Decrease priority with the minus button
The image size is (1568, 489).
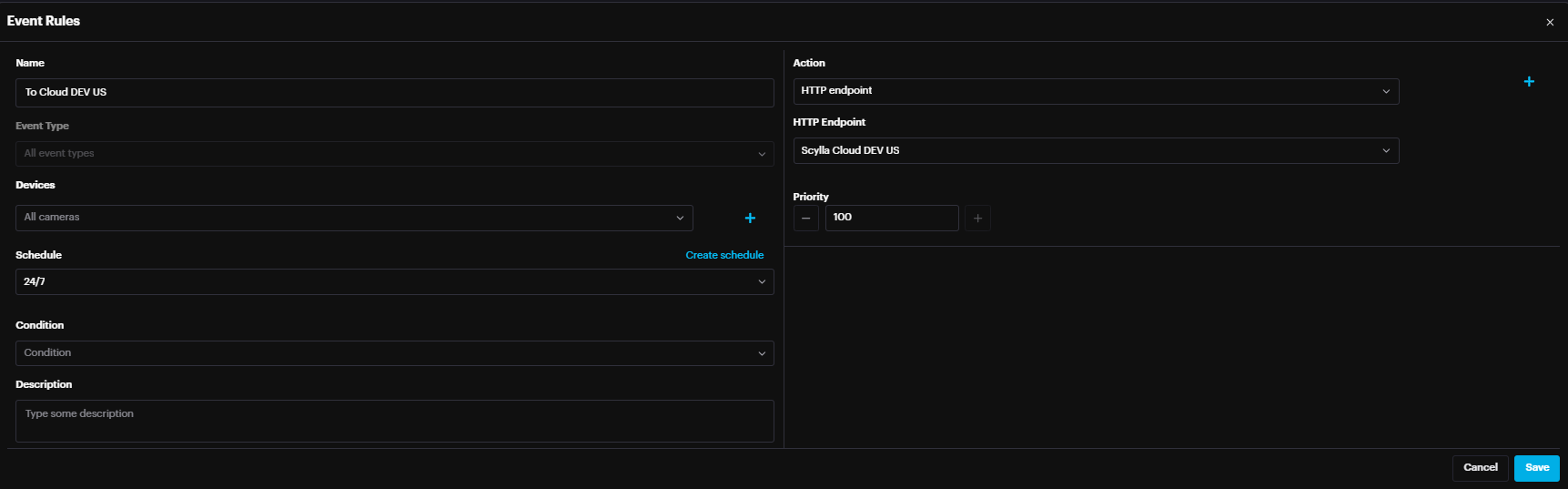coord(805,219)
